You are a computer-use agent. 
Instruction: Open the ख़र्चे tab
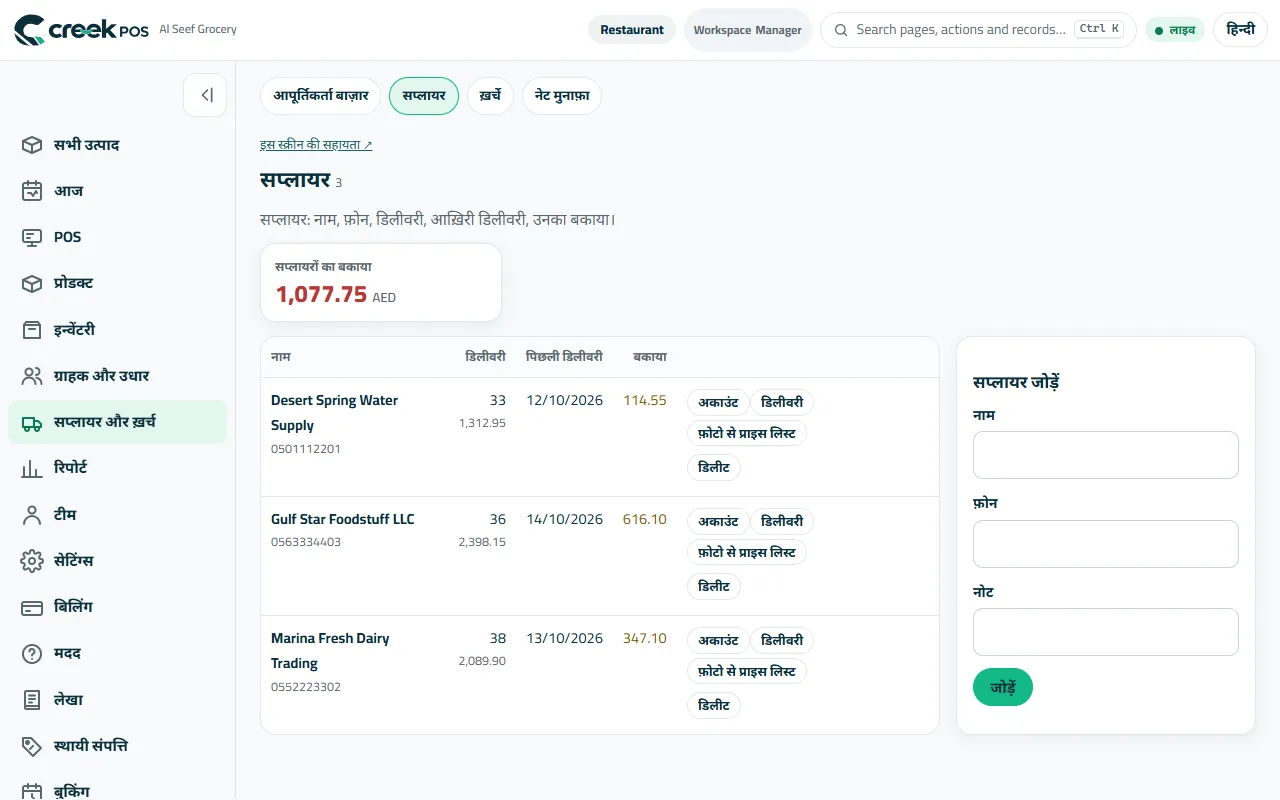click(x=490, y=96)
